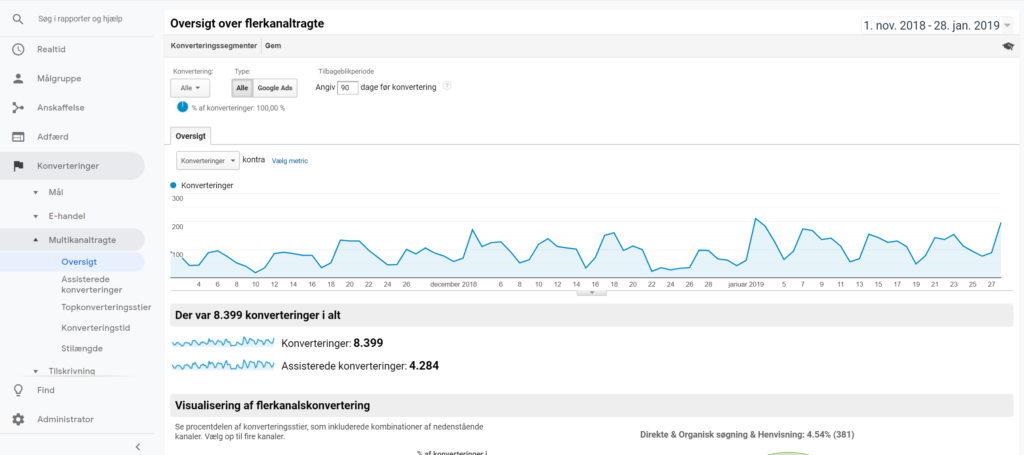Click Konverteringer sparkline thumbnail
Viewport: 1024px width, 455px height.
[223, 343]
